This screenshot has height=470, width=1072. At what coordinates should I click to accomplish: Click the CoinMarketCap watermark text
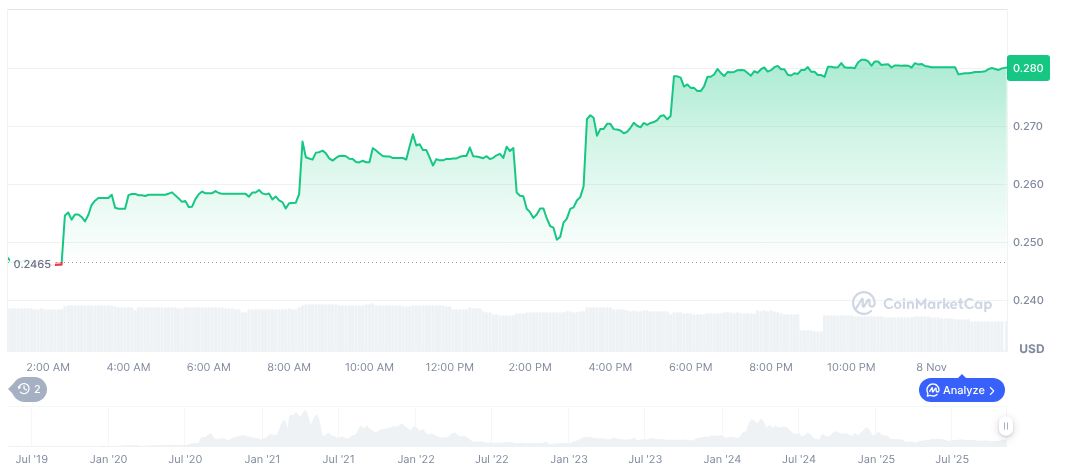(935, 303)
